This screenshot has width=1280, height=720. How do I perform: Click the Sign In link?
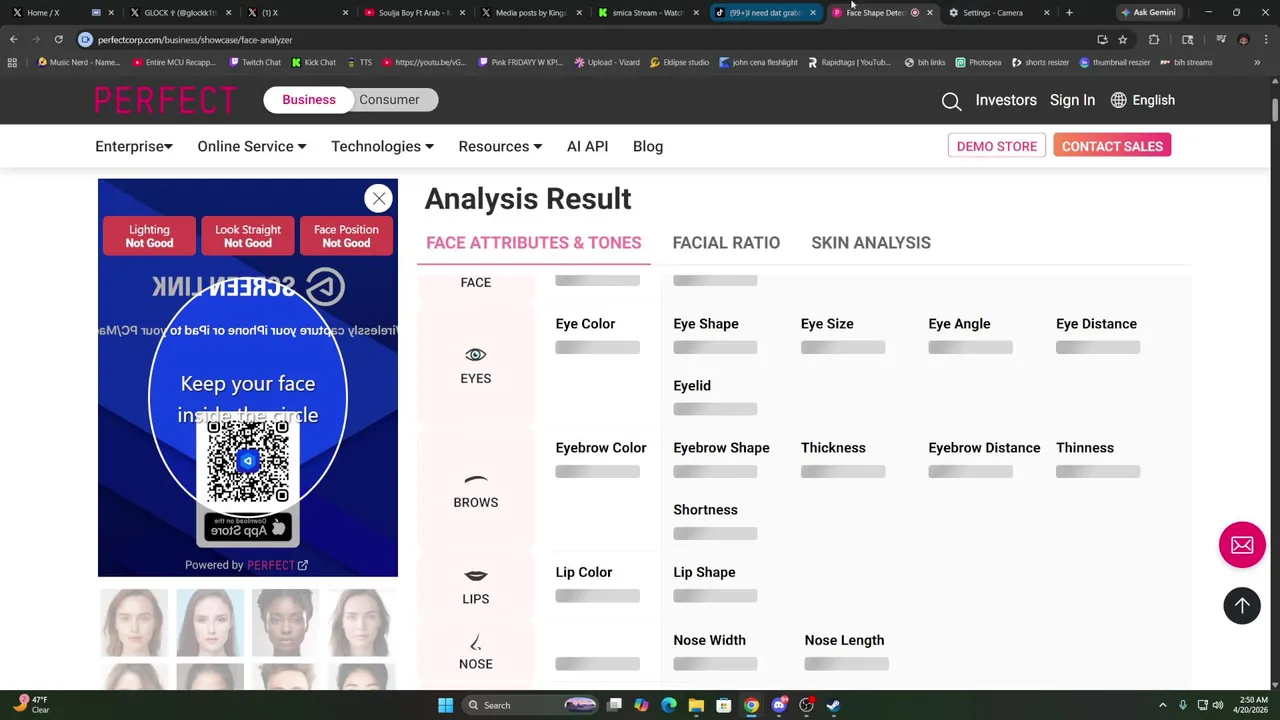click(1072, 100)
